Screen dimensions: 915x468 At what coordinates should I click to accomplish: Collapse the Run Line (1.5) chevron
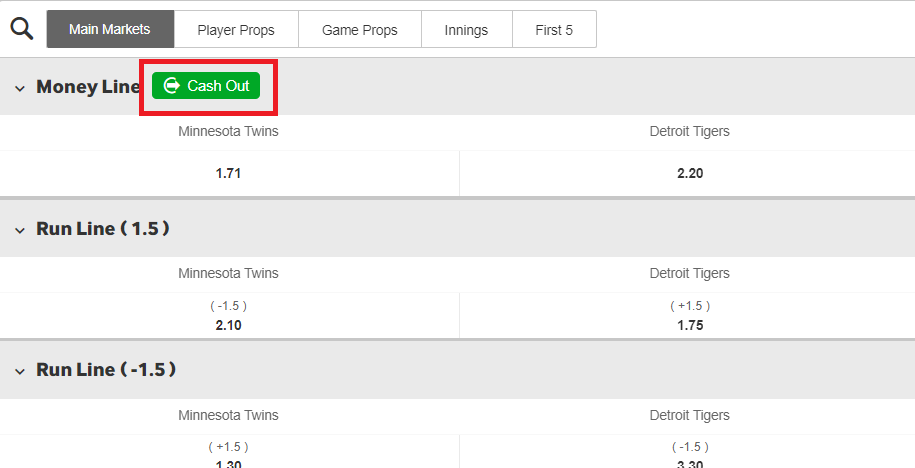tap(20, 230)
